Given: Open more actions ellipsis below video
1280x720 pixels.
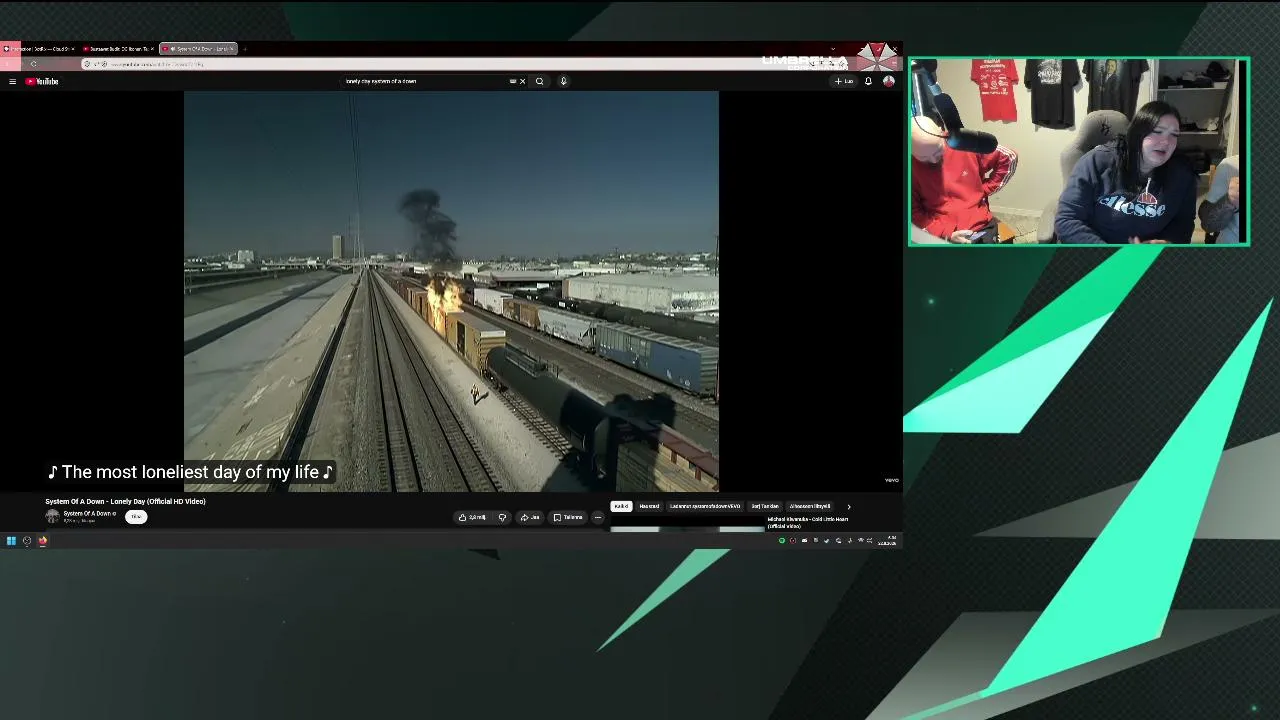Looking at the screenshot, I should [x=598, y=517].
